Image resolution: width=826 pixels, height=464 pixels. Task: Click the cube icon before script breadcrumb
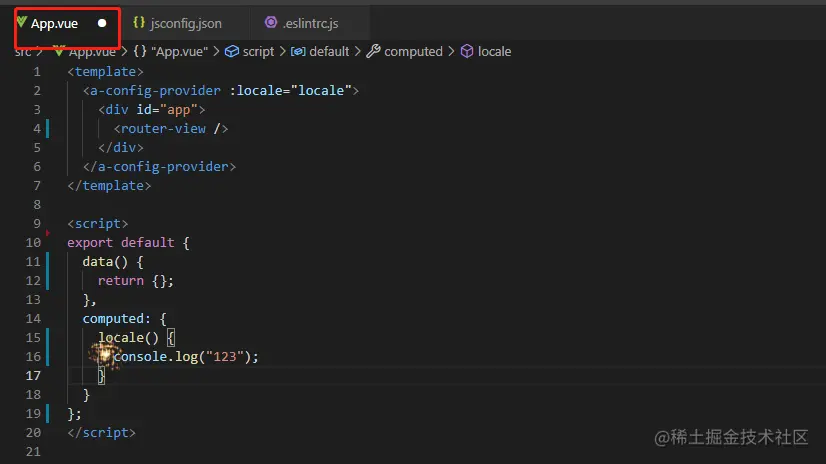[x=232, y=52]
